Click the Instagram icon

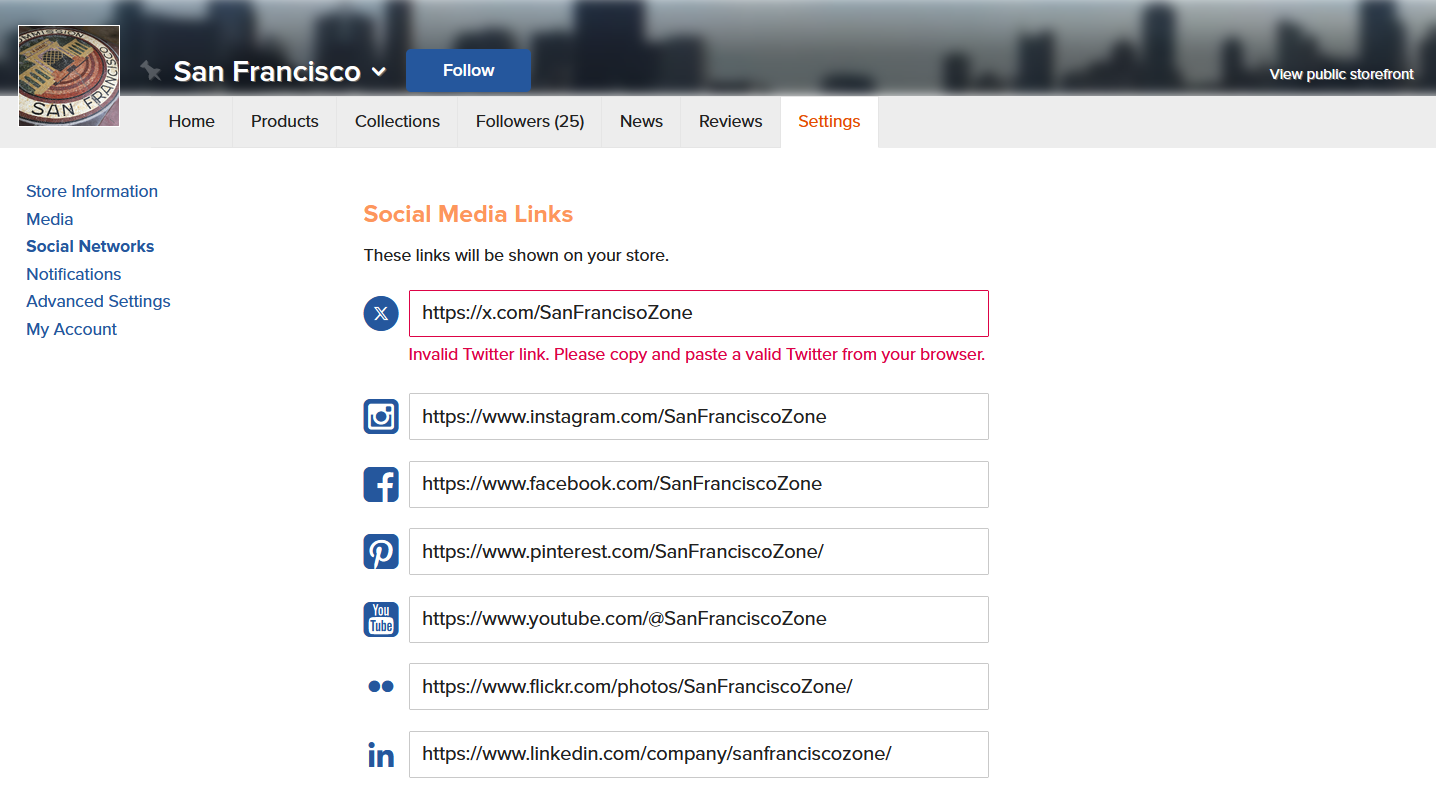(381, 416)
